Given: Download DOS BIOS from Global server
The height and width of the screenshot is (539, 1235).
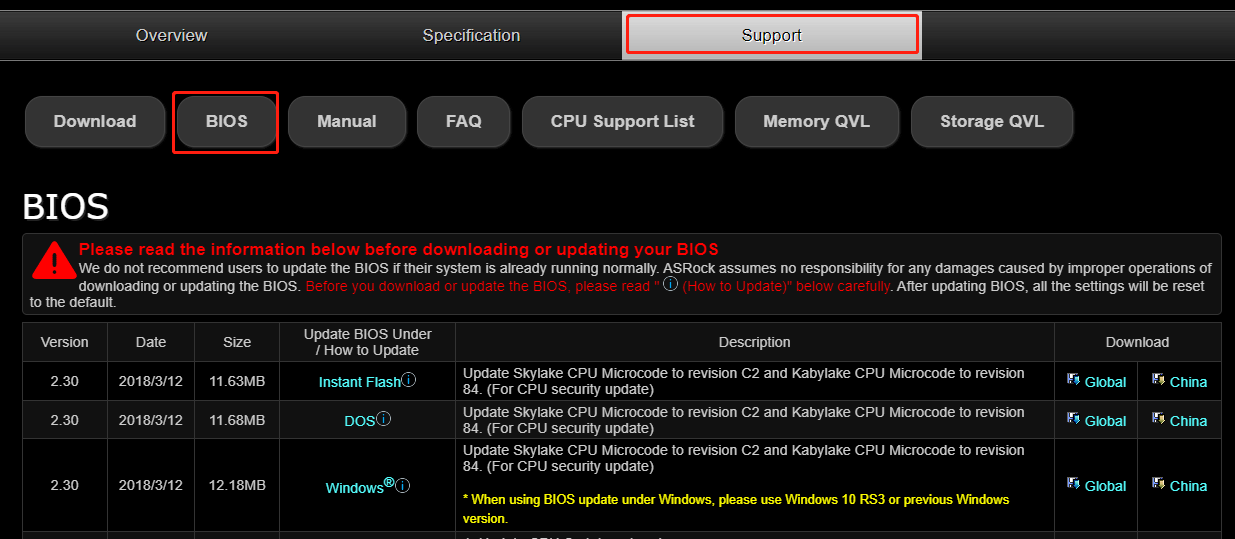Looking at the screenshot, I should point(1105,421).
